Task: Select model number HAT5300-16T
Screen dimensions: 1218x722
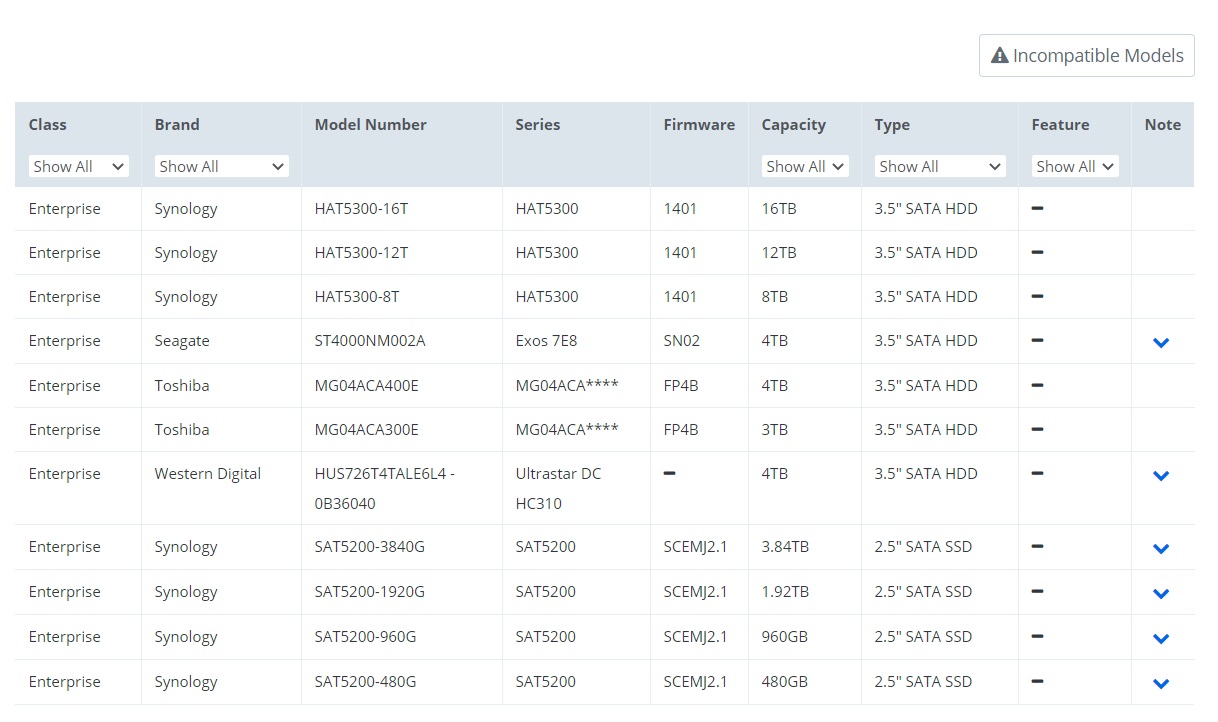Action: click(362, 209)
